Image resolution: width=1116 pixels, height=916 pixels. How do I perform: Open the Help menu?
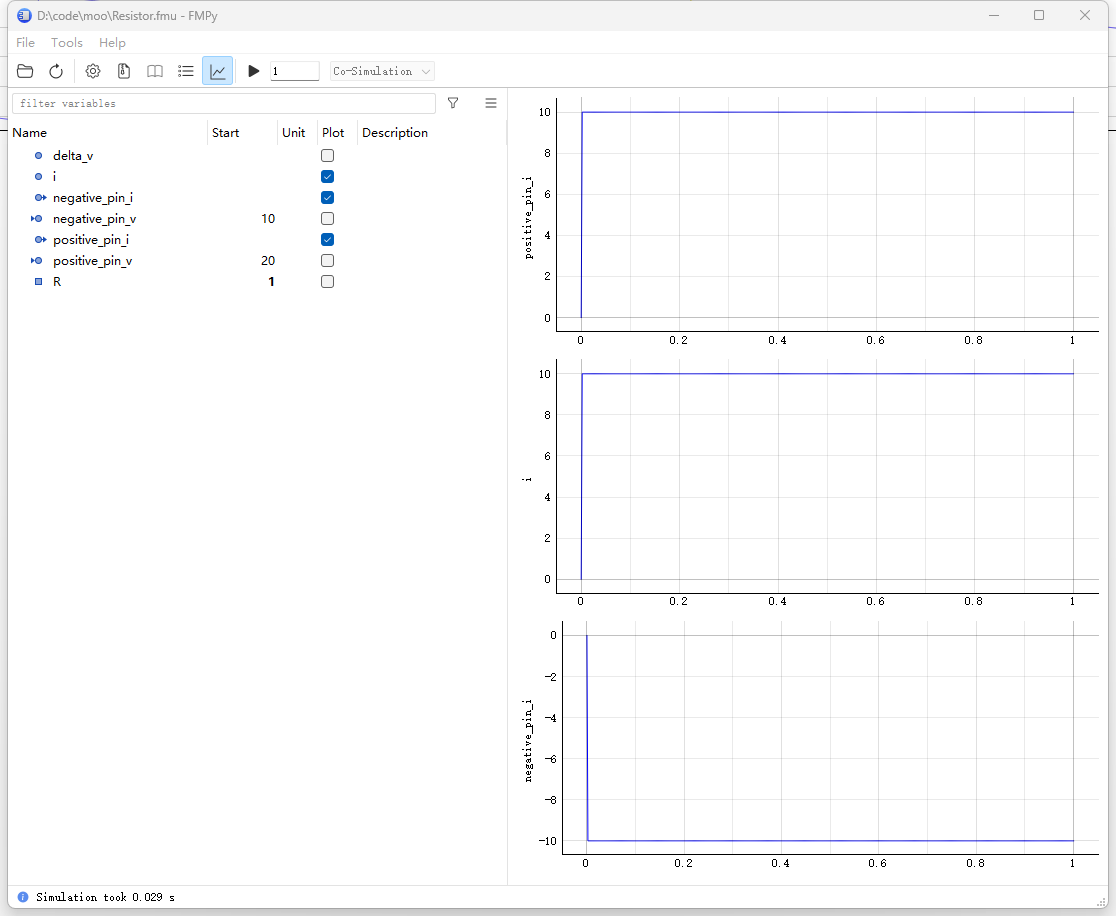pos(112,43)
